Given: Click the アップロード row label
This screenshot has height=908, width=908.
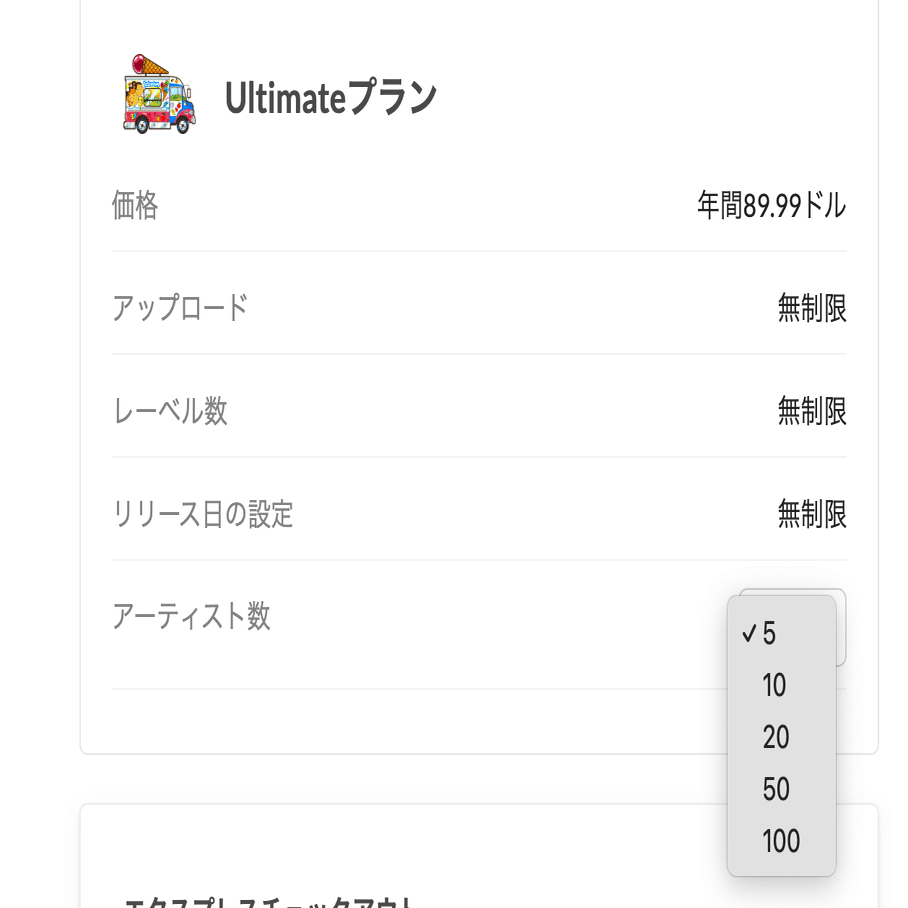Looking at the screenshot, I should click(x=180, y=308).
